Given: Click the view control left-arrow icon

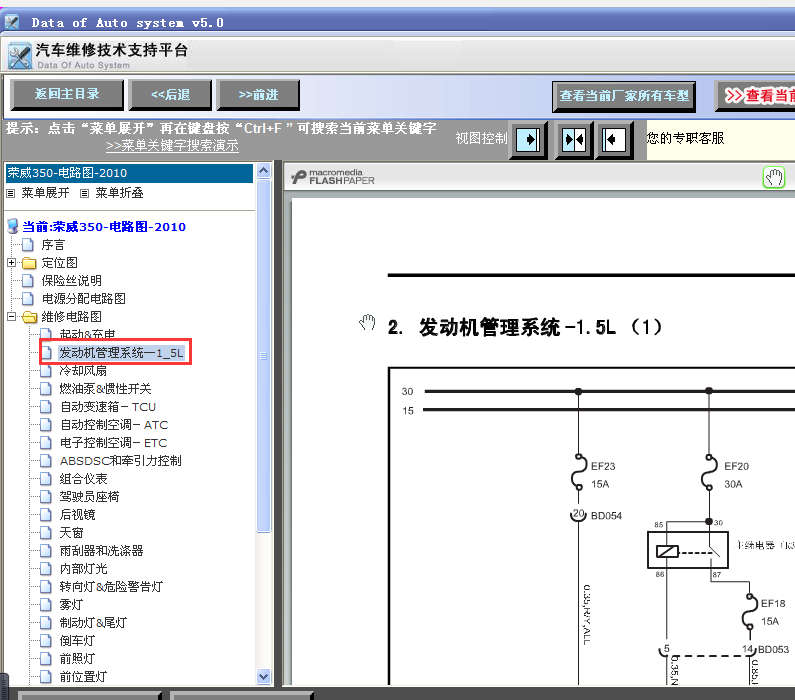Looking at the screenshot, I should click(x=613, y=139).
